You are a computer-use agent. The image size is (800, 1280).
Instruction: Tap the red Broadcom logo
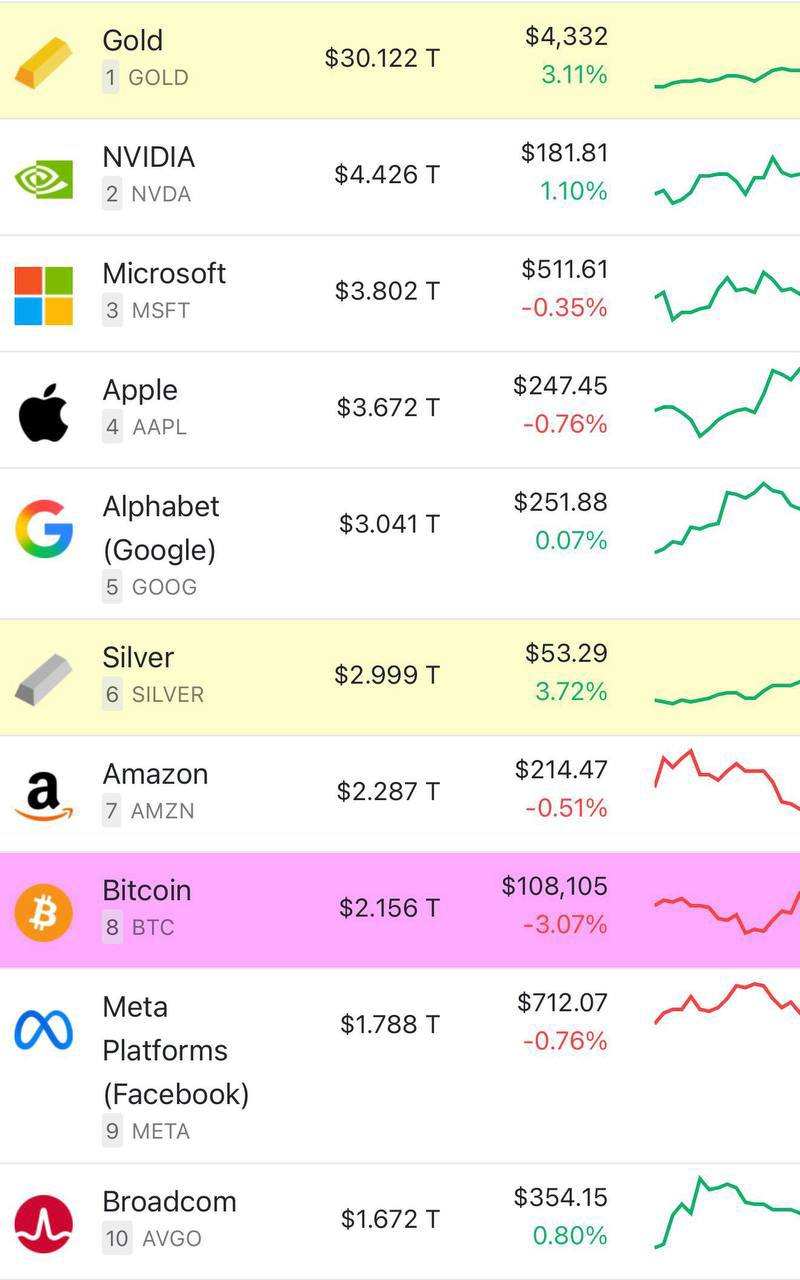point(44,1223)
